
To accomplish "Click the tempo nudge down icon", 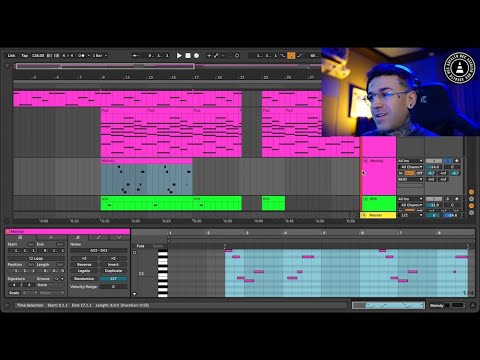I will [50, 56].
